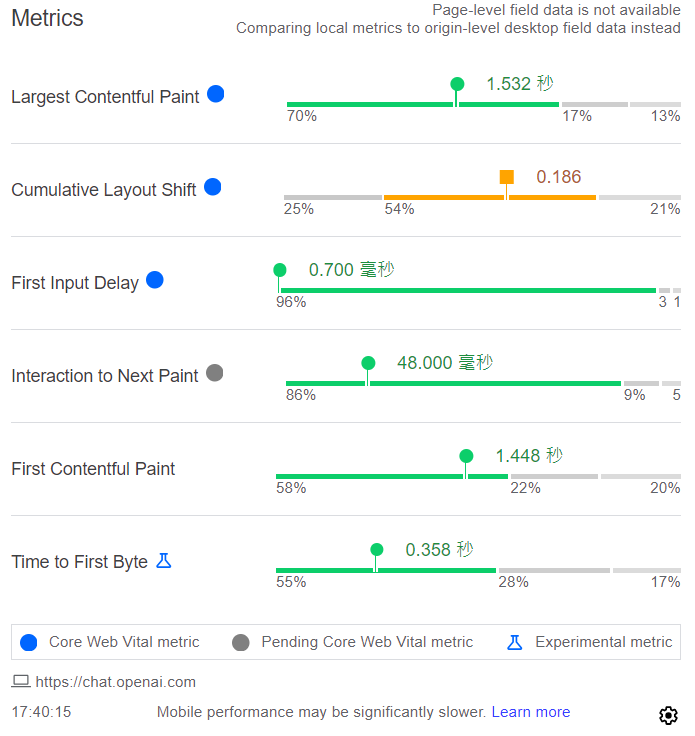Click the First Contentful Paint metric label
Screen dimensions: 695x736
(93, 469)
